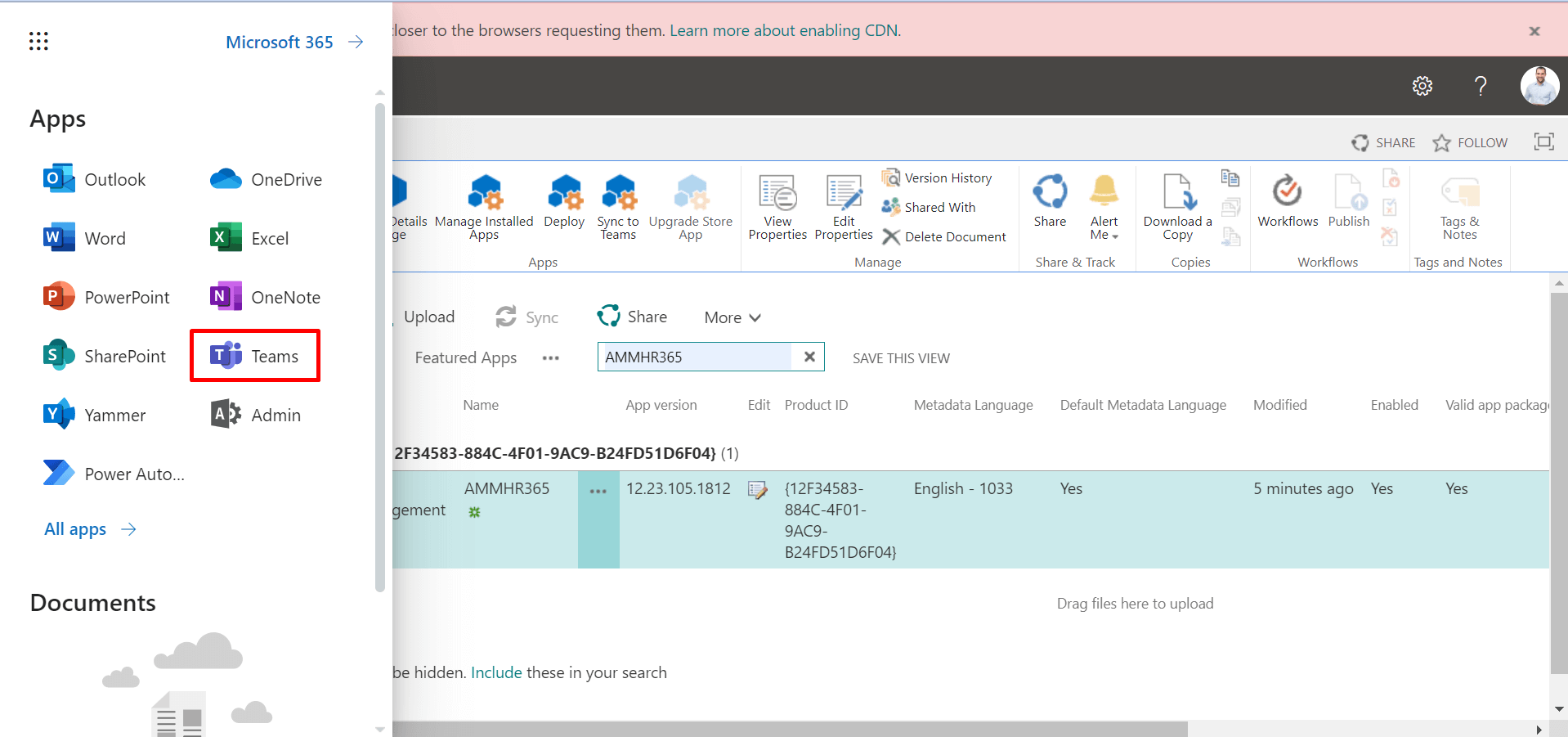This screenshot has height=737, width=1568.
Task: Go to Microsoft 365 home link
Action: (294, 42)
